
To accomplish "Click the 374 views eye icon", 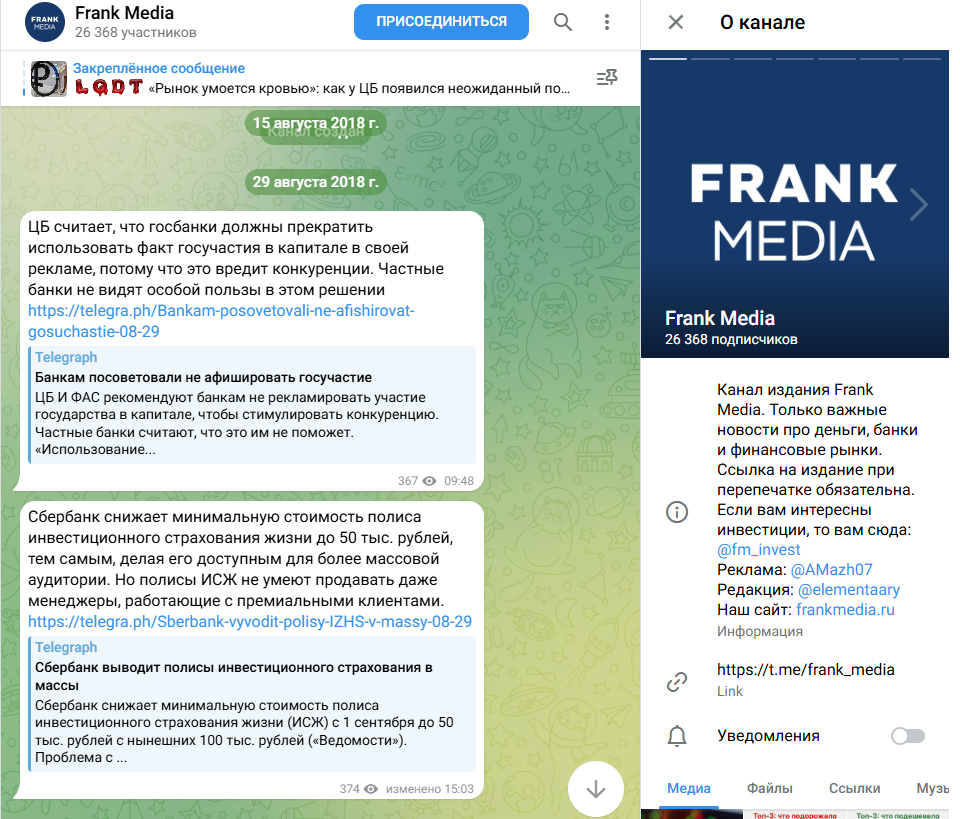I will [371, 789].
